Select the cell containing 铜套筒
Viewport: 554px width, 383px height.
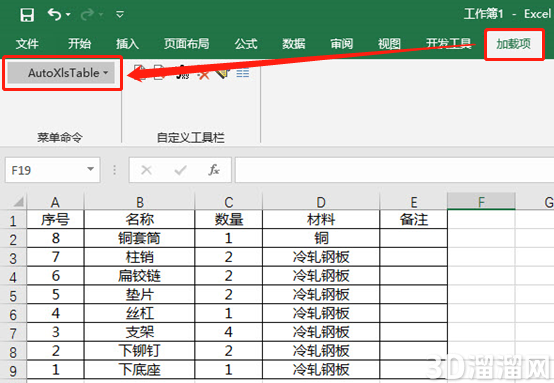[140, 238]
